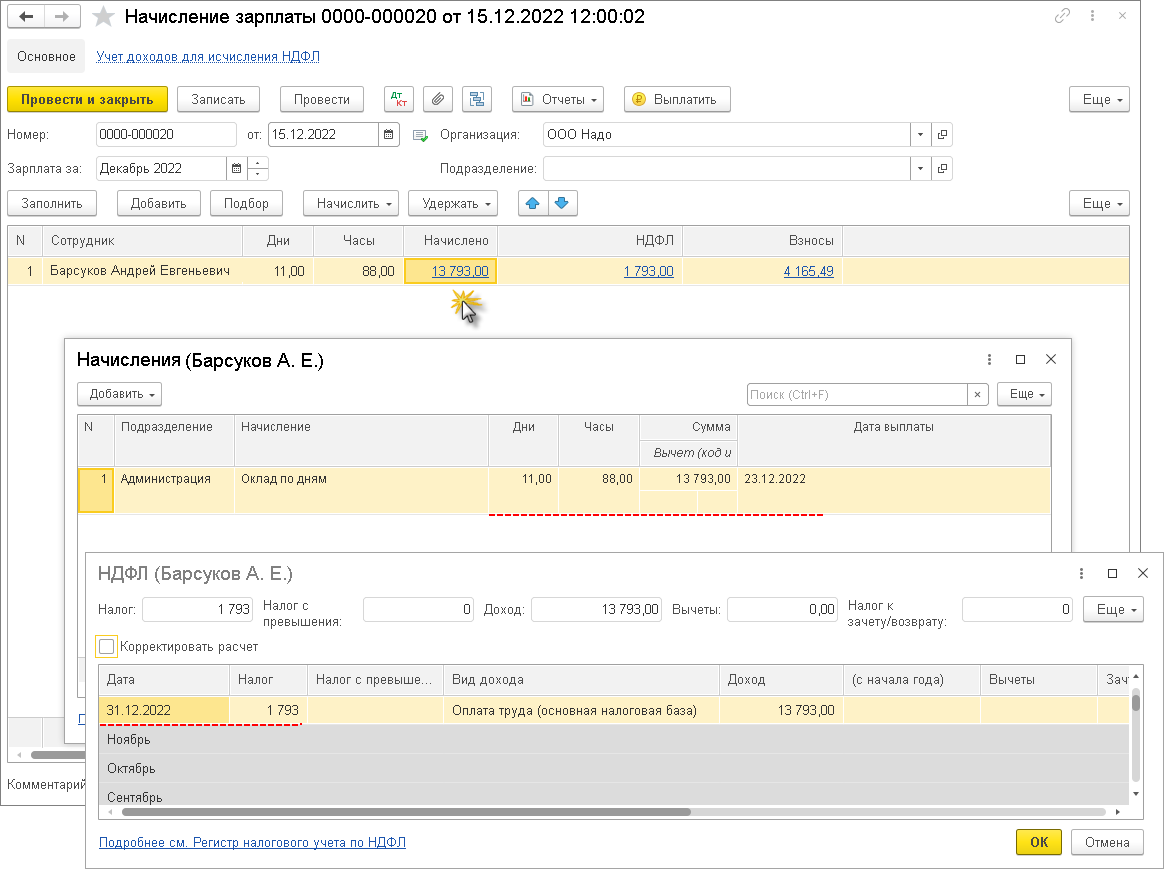Expand Добавить dropdown in Начисления window
This screenshot has height=875, width=1168.
tap(120, 394)
